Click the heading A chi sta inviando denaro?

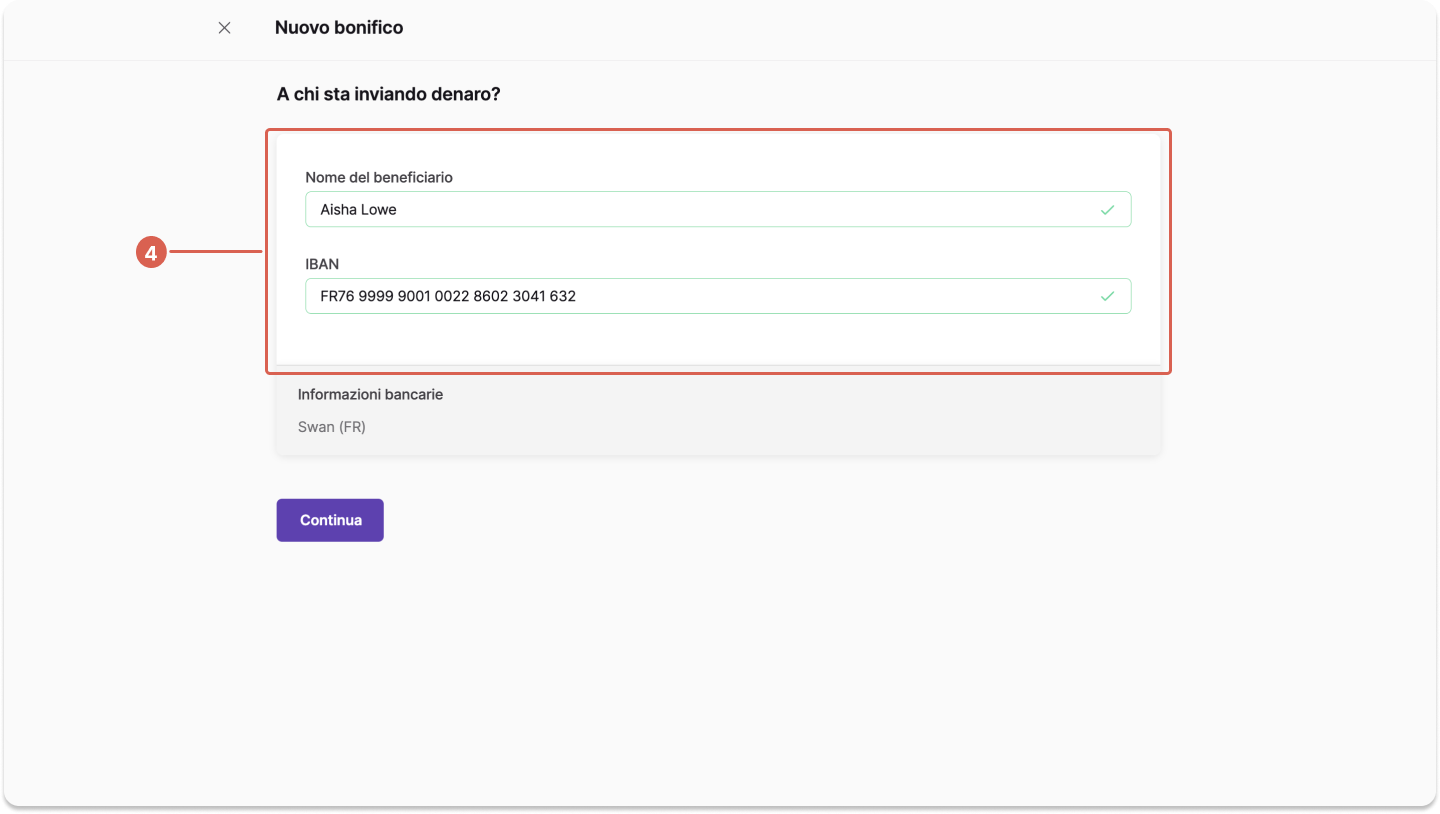(x=388, y=95)
